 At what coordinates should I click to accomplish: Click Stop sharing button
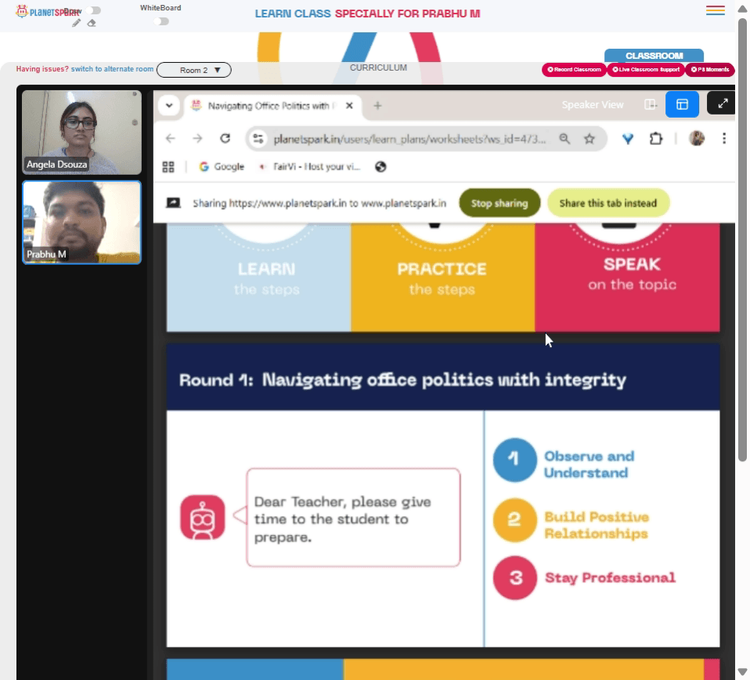coord(499,203)
